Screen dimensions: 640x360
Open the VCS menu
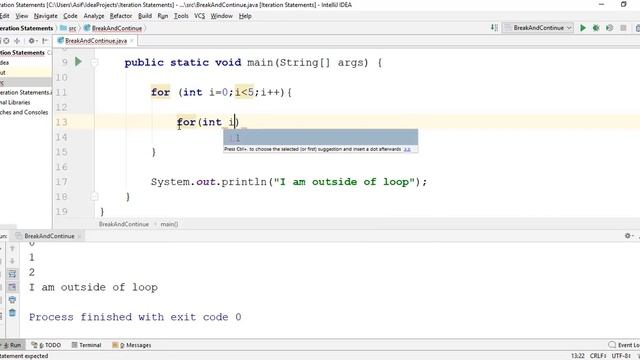coord(200,16)
